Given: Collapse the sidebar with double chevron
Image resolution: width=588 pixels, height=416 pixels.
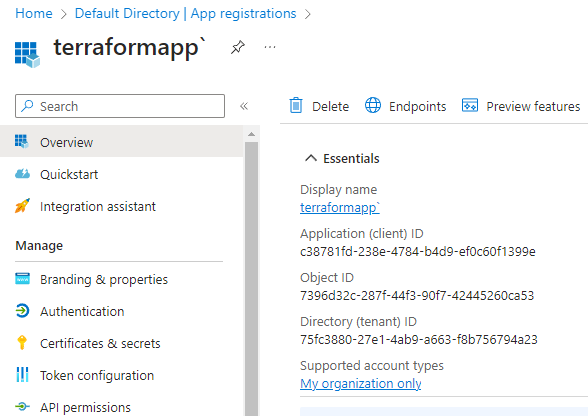Looking at the screenshot, I should tap(244, 106).
